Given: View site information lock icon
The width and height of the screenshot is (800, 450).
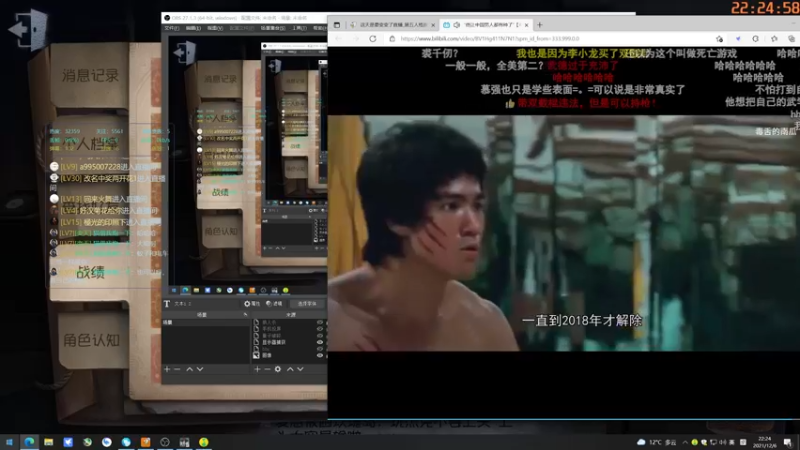Looking at the screenshot, I should [x=392, y=39].
